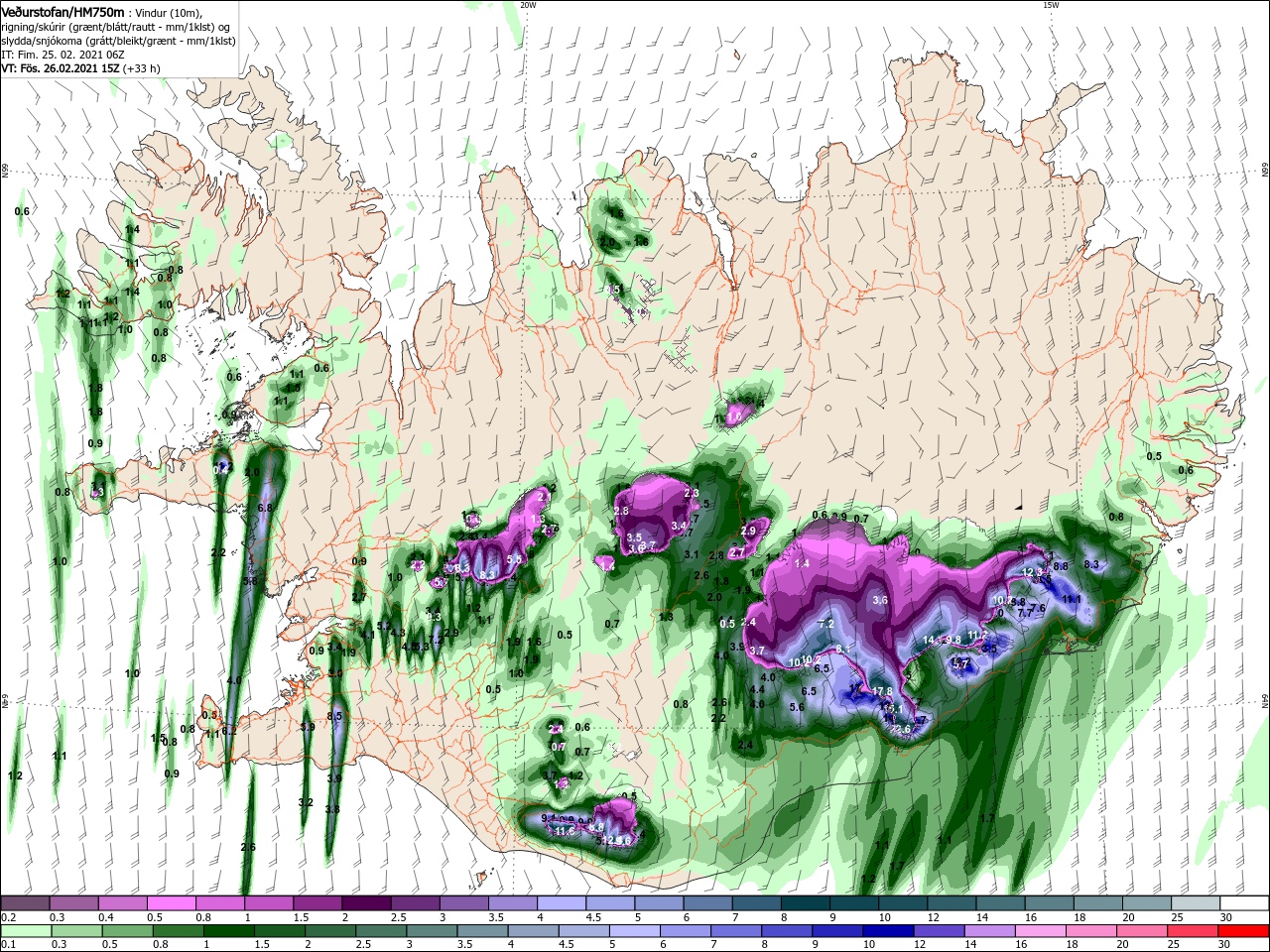Click the 3.6 value in the large pink area
1270x952 pixels.
tap(880, 600)
